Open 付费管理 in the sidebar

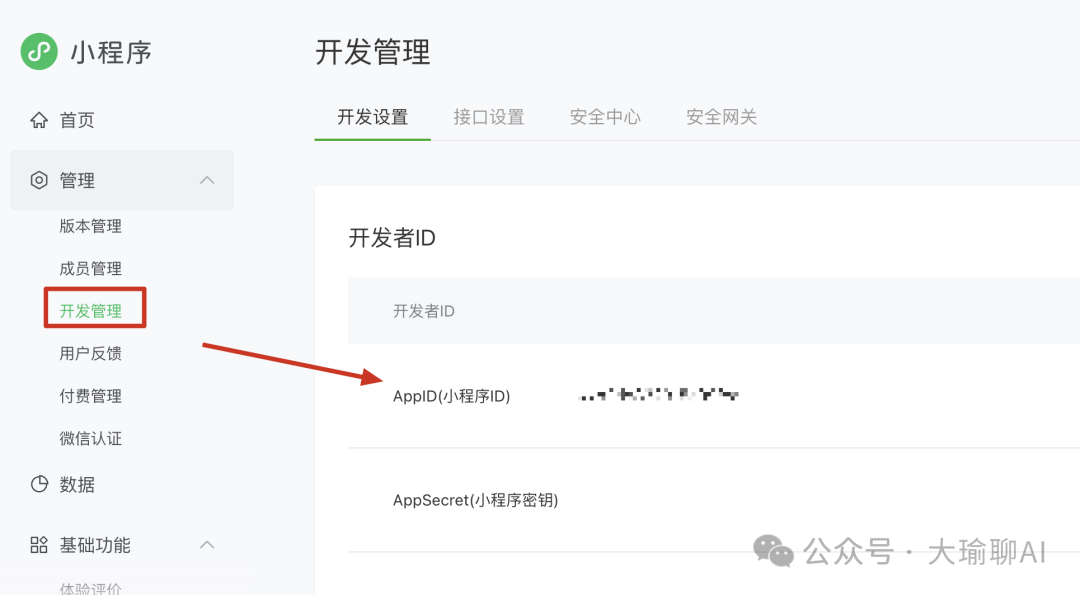(x=90, y=396)
